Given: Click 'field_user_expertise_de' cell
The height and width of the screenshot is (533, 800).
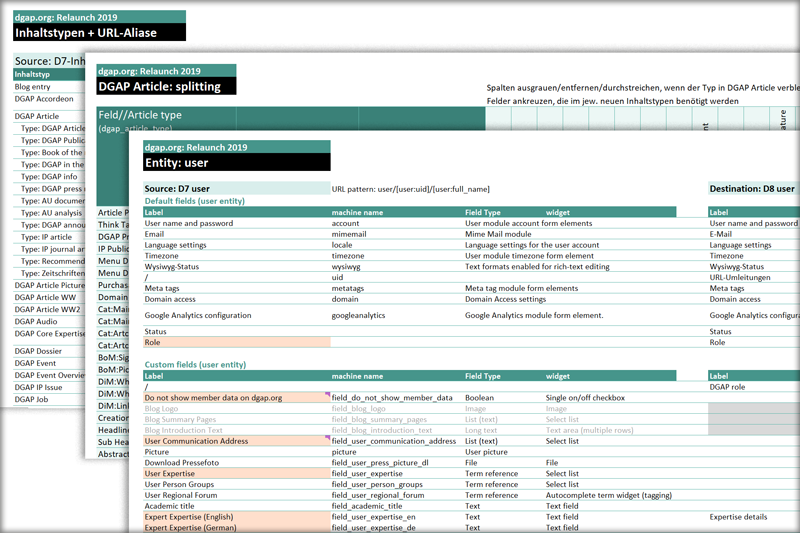Looking at the screenshot, I should tap(373, 527).
